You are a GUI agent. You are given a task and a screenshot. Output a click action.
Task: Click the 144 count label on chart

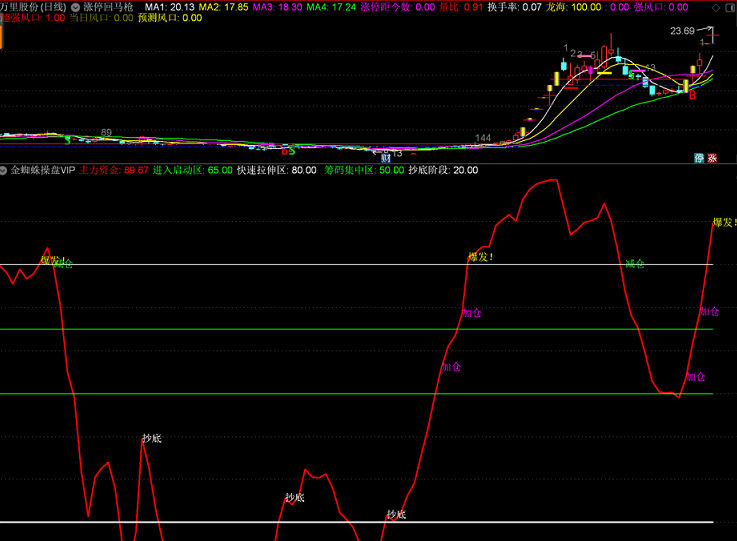coord(483,138)
